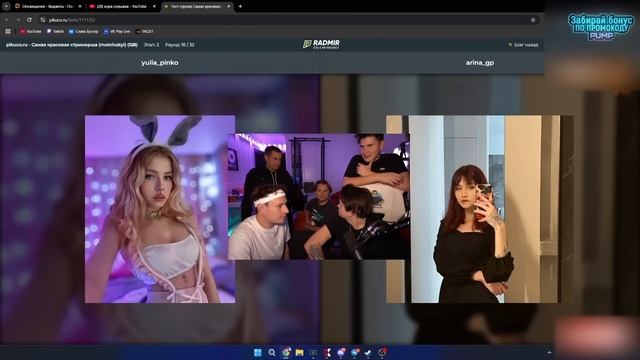
Task: Open the Steam taskbar app
Action: (368, 352)
